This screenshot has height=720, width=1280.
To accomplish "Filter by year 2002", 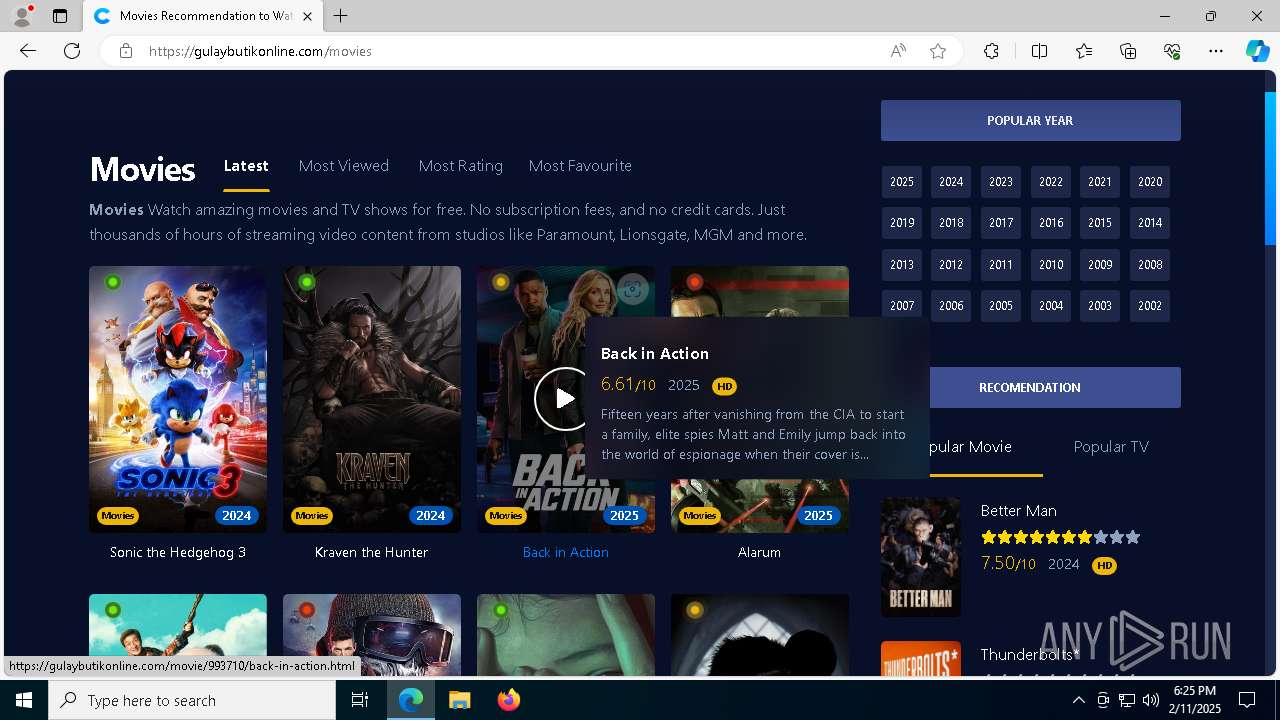I will pos(1150,306).
